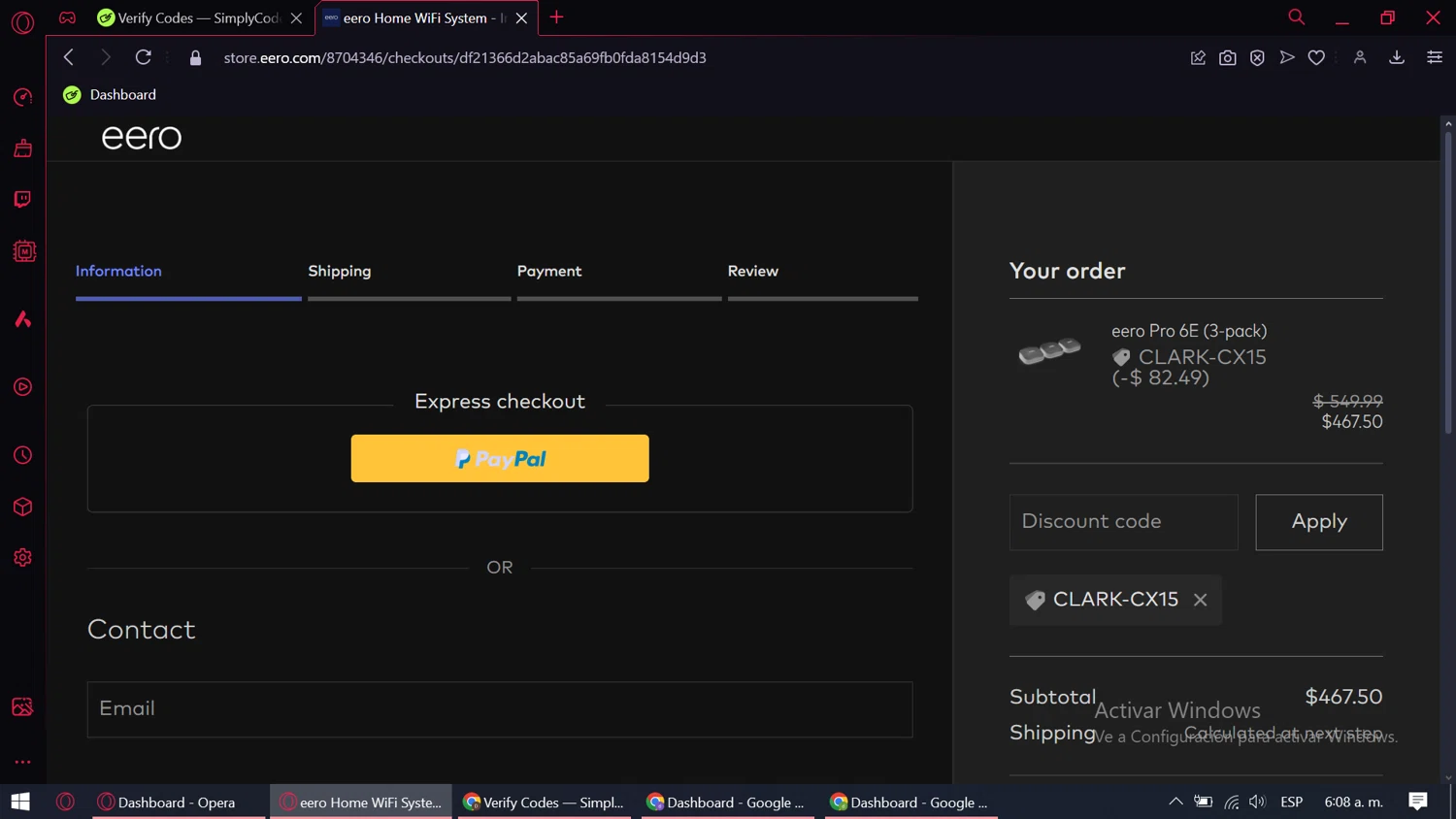Click the address bar URL
This screenshot has width=1456, height=819.
(x=465, y=57)
